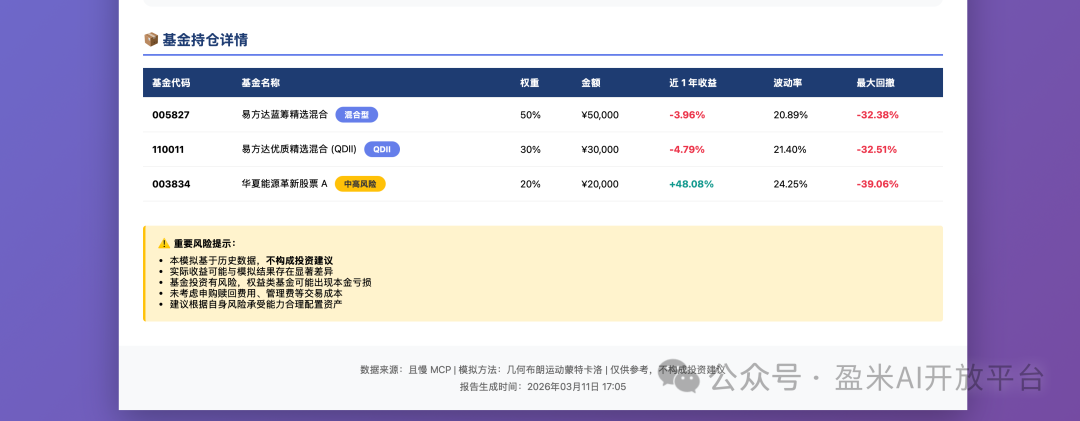Click the warning icon beside 重要风险提示
The width and height of the screenshot is (1080, 421).
point(164,243)
